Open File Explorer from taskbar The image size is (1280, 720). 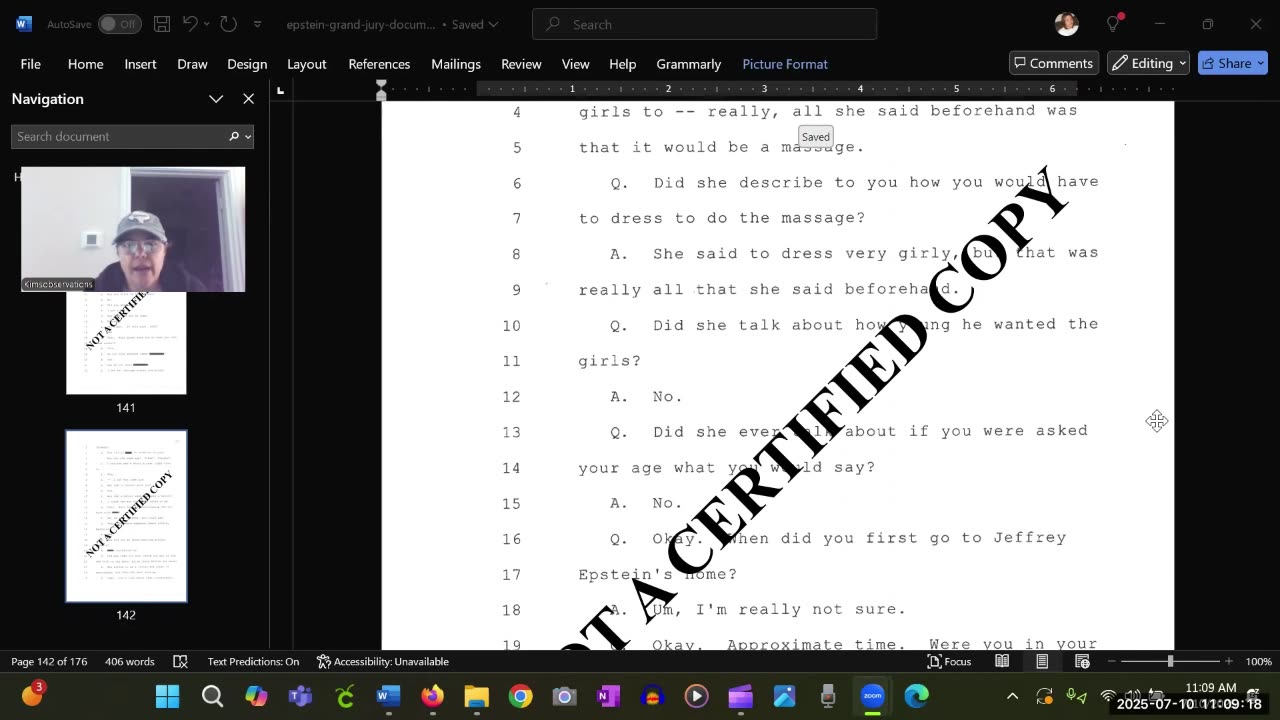tap(476, 696)
